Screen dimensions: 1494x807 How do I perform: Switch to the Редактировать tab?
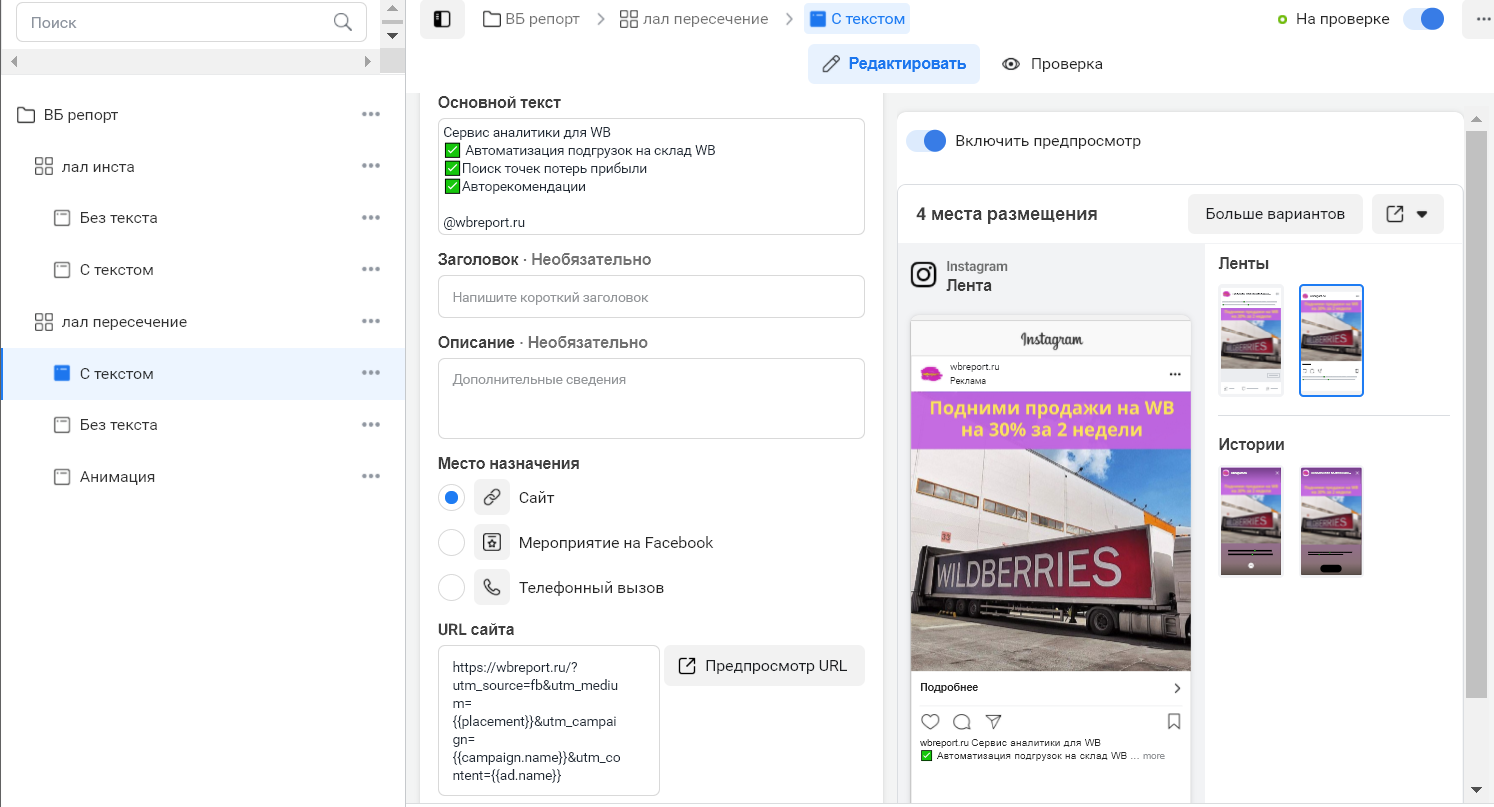point(894,64)
